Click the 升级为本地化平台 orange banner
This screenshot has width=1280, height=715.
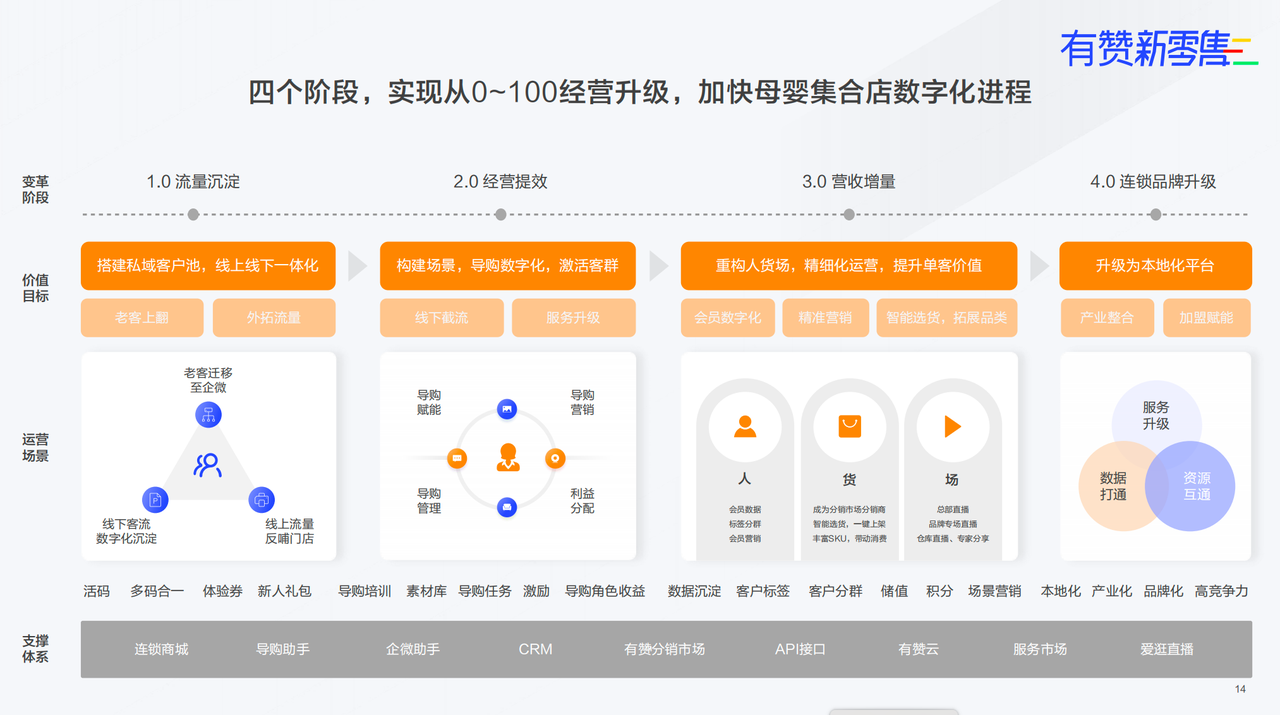pyautogui.click(x=1155, y=266)
